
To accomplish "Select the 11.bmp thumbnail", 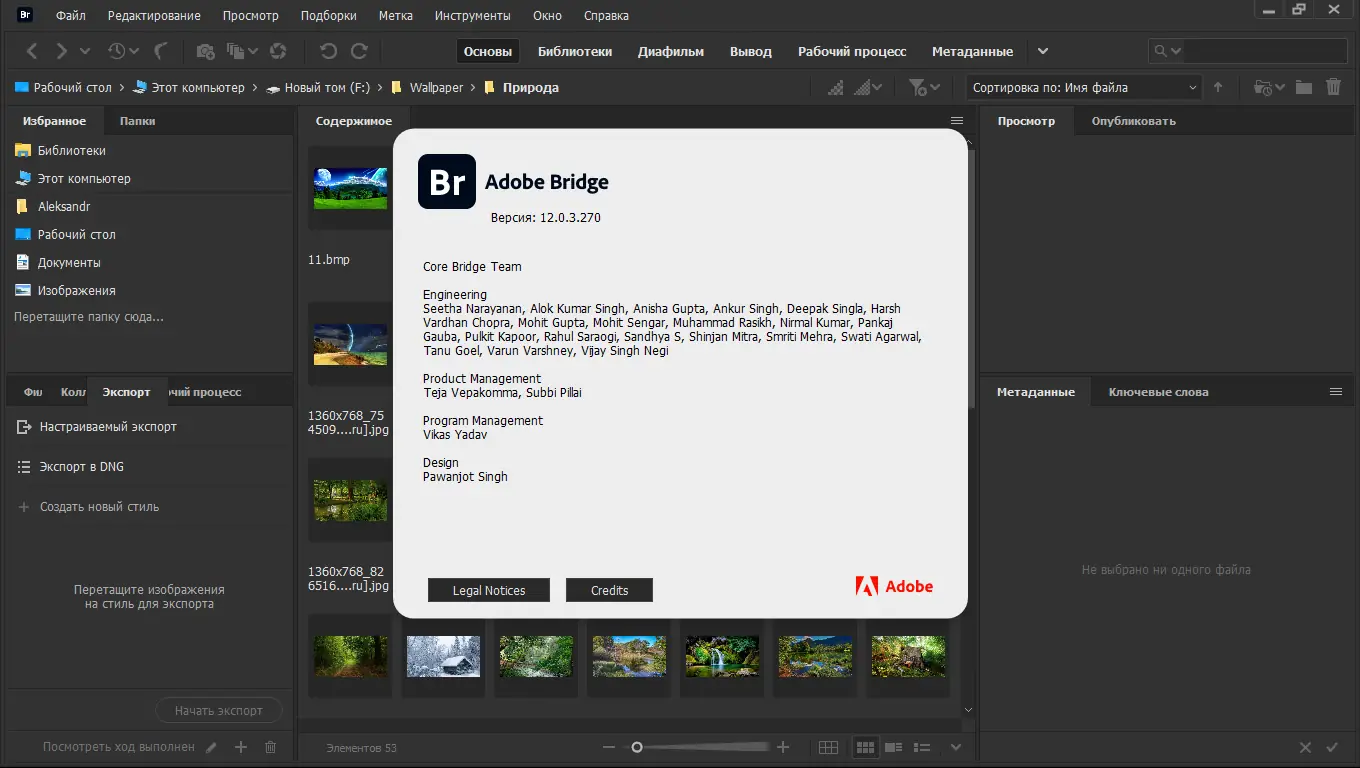I will click(350, 189).
